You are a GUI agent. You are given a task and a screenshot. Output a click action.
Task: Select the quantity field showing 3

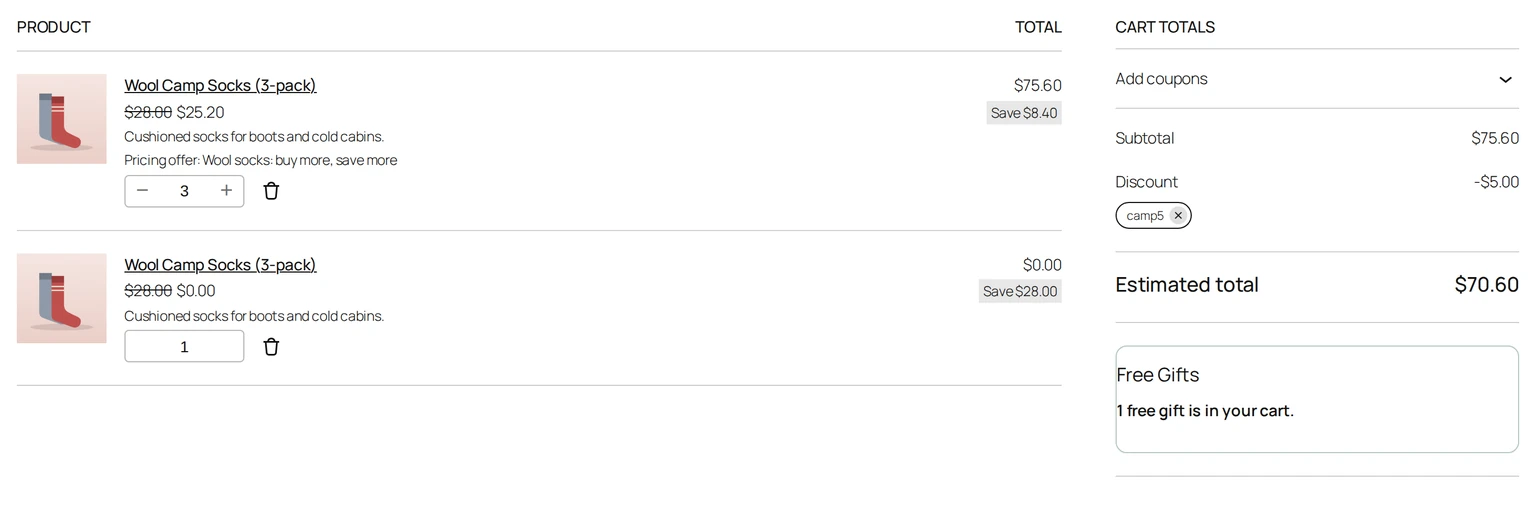pyautogui.click(x=184, y=191)
